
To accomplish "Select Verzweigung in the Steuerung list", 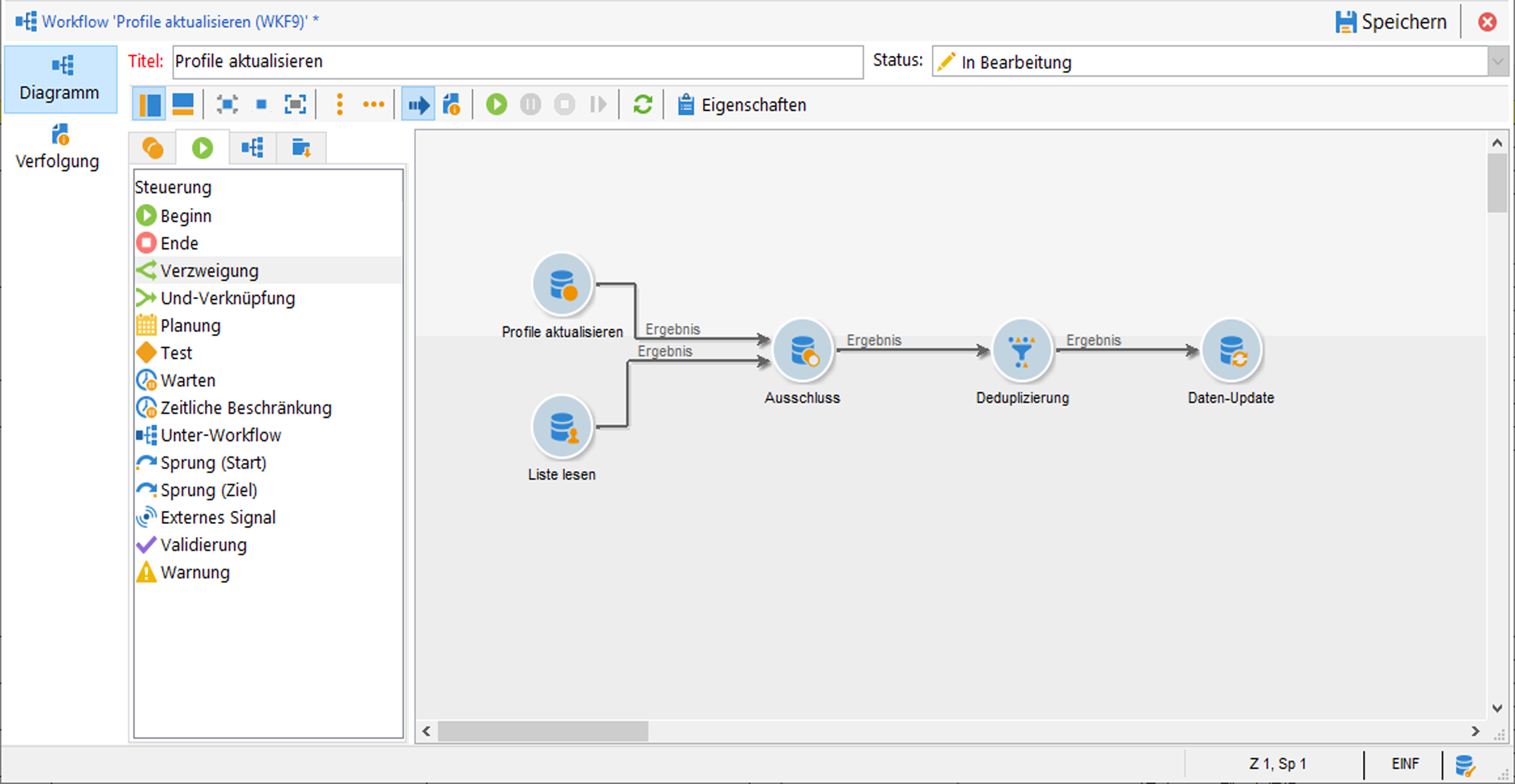I will click(209, 270).
